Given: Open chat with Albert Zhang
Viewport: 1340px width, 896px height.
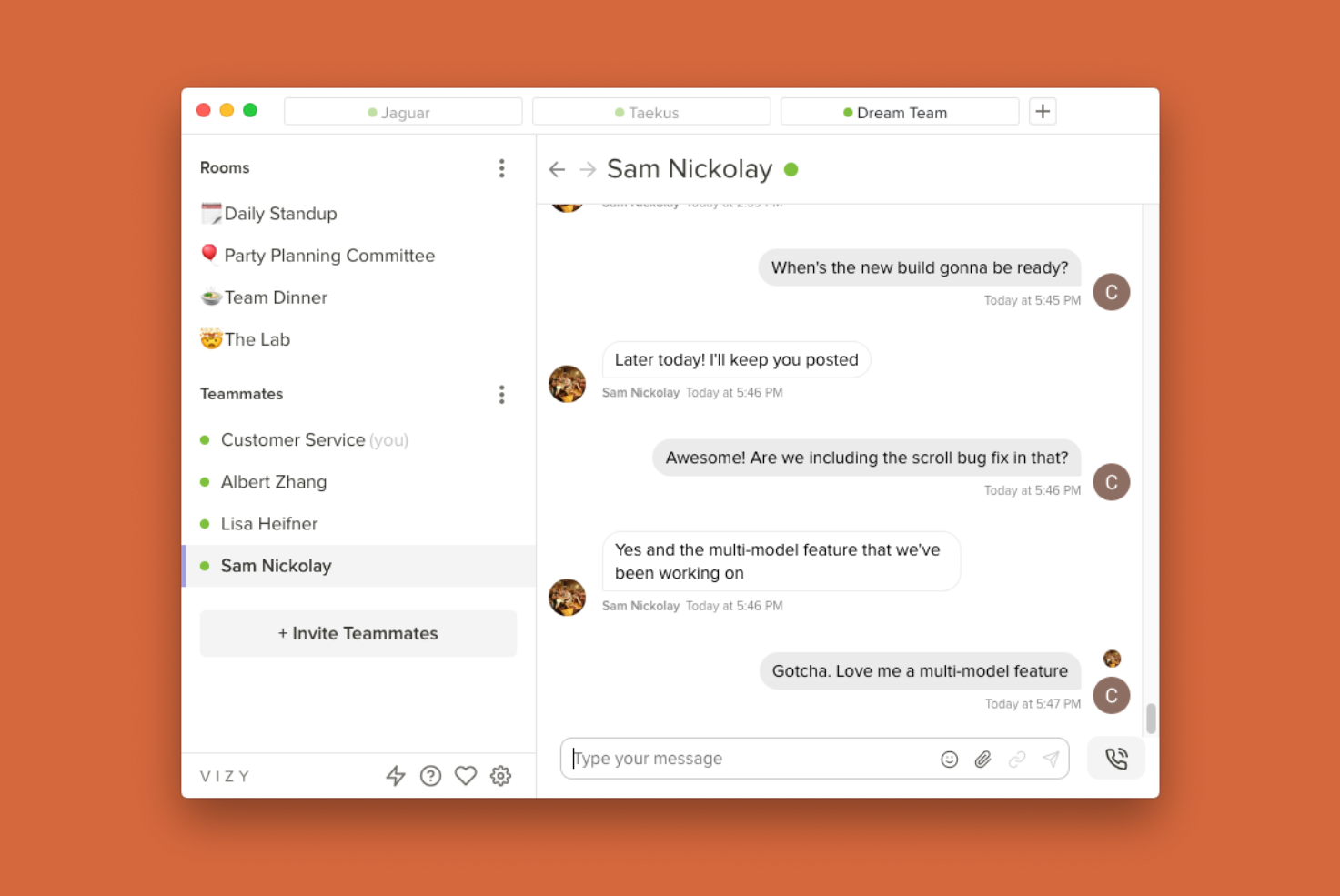Looking at the screenshot, I should point(359,482).
